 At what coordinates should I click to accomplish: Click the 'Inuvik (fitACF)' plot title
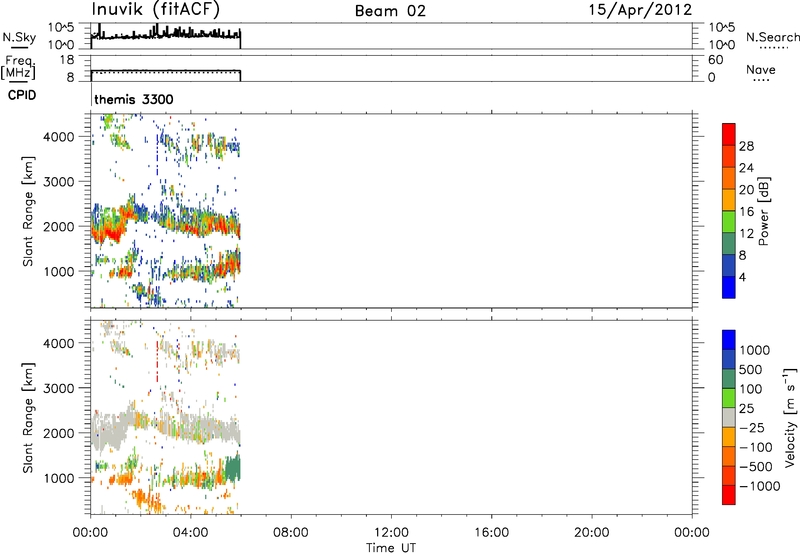156,9
